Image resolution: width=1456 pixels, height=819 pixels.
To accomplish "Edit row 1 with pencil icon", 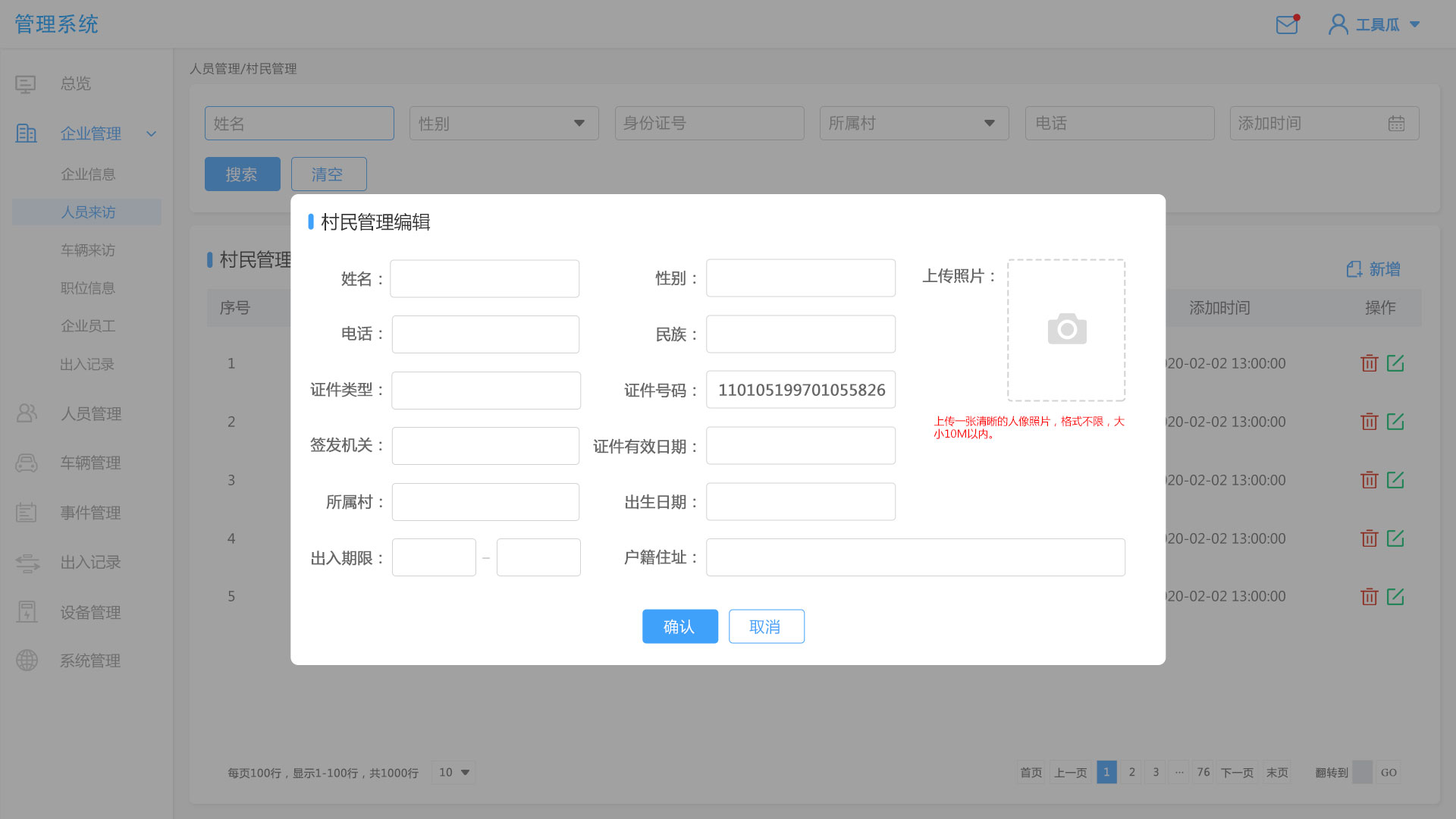I will pos(1395,363).
